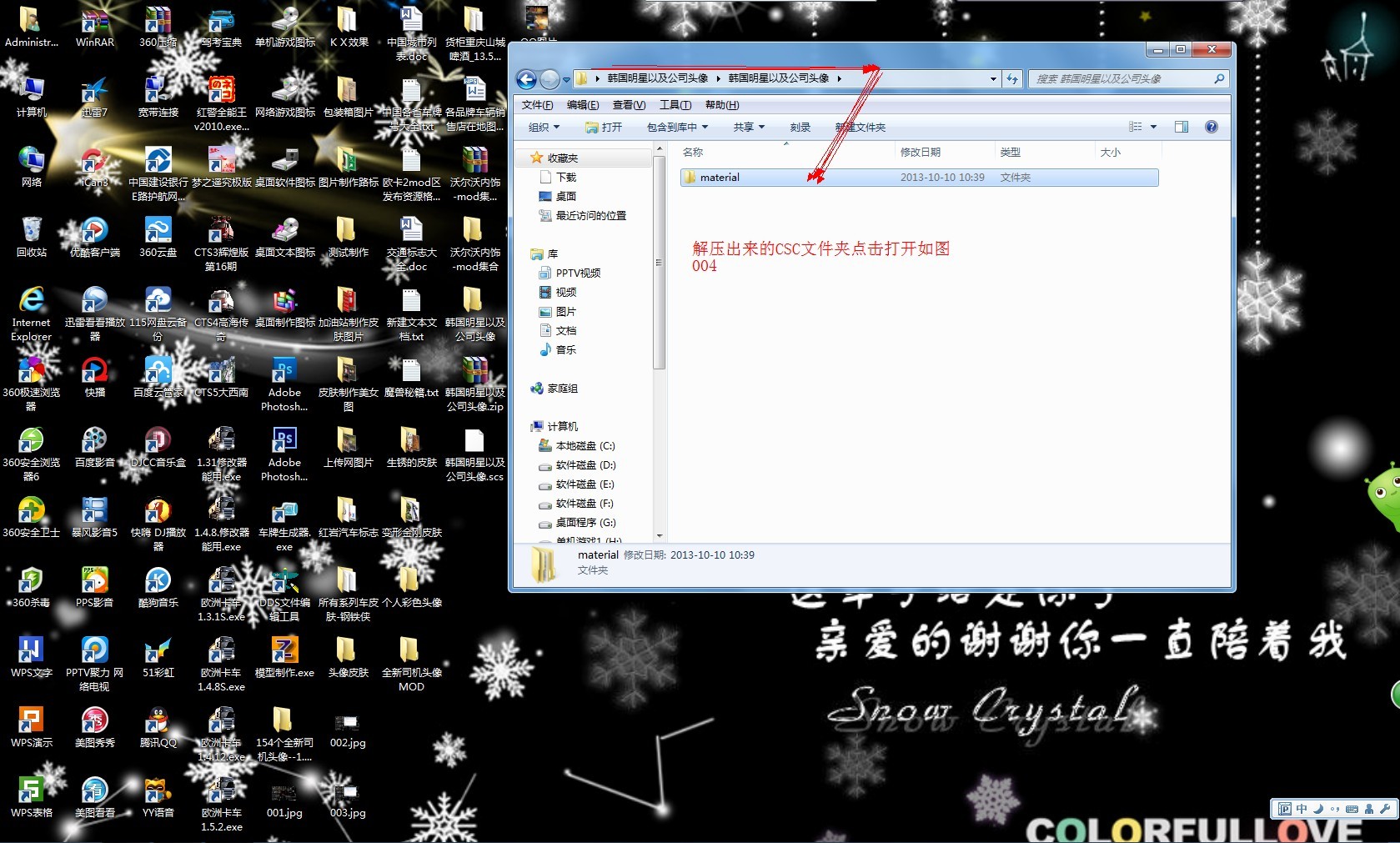Click the Explorer forward arrow button

[549, 79]
